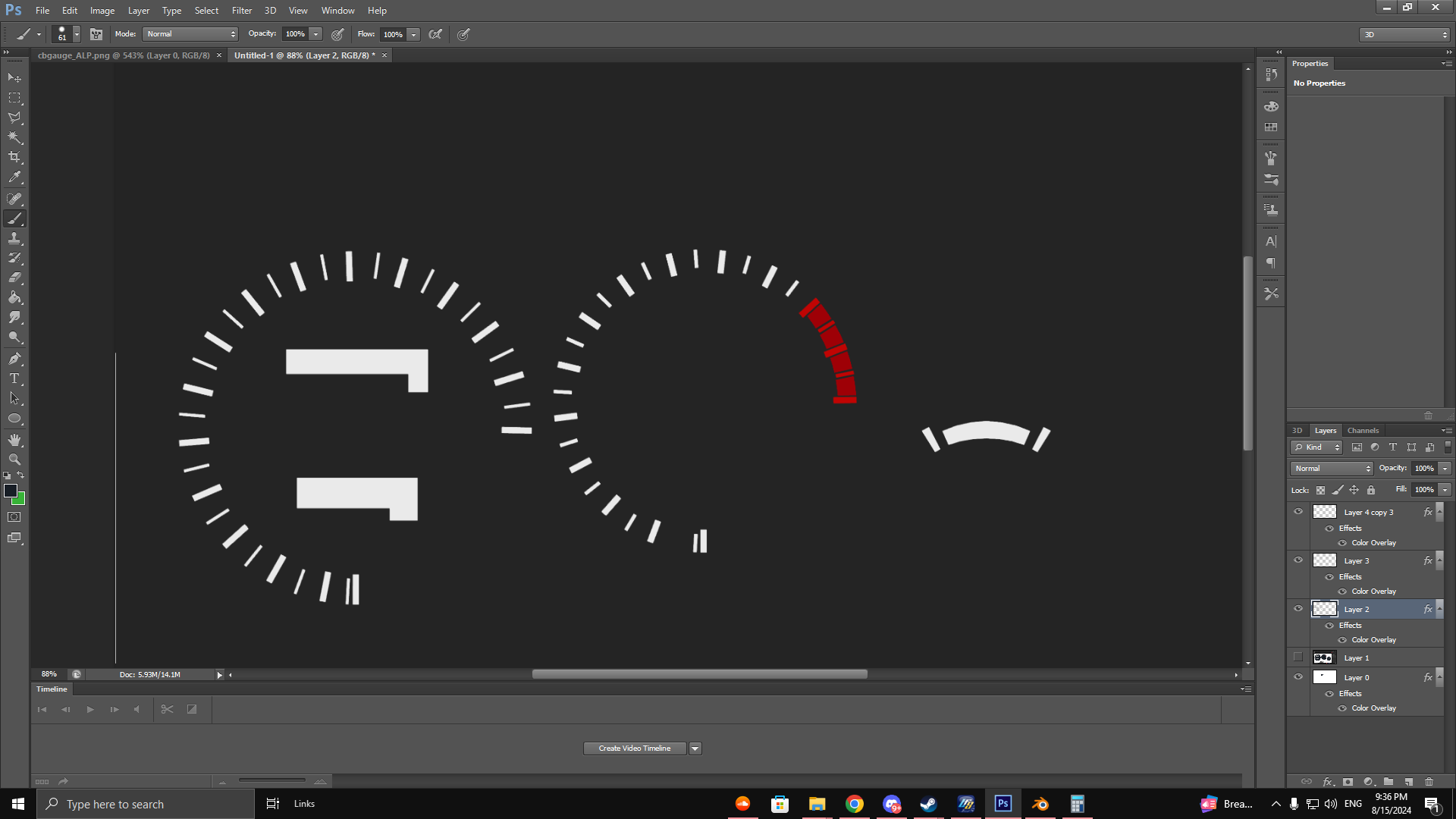Toggle Layer 0 Color Overlay effect visibility
The image size is (1456, 819).
pos(1342,708)
